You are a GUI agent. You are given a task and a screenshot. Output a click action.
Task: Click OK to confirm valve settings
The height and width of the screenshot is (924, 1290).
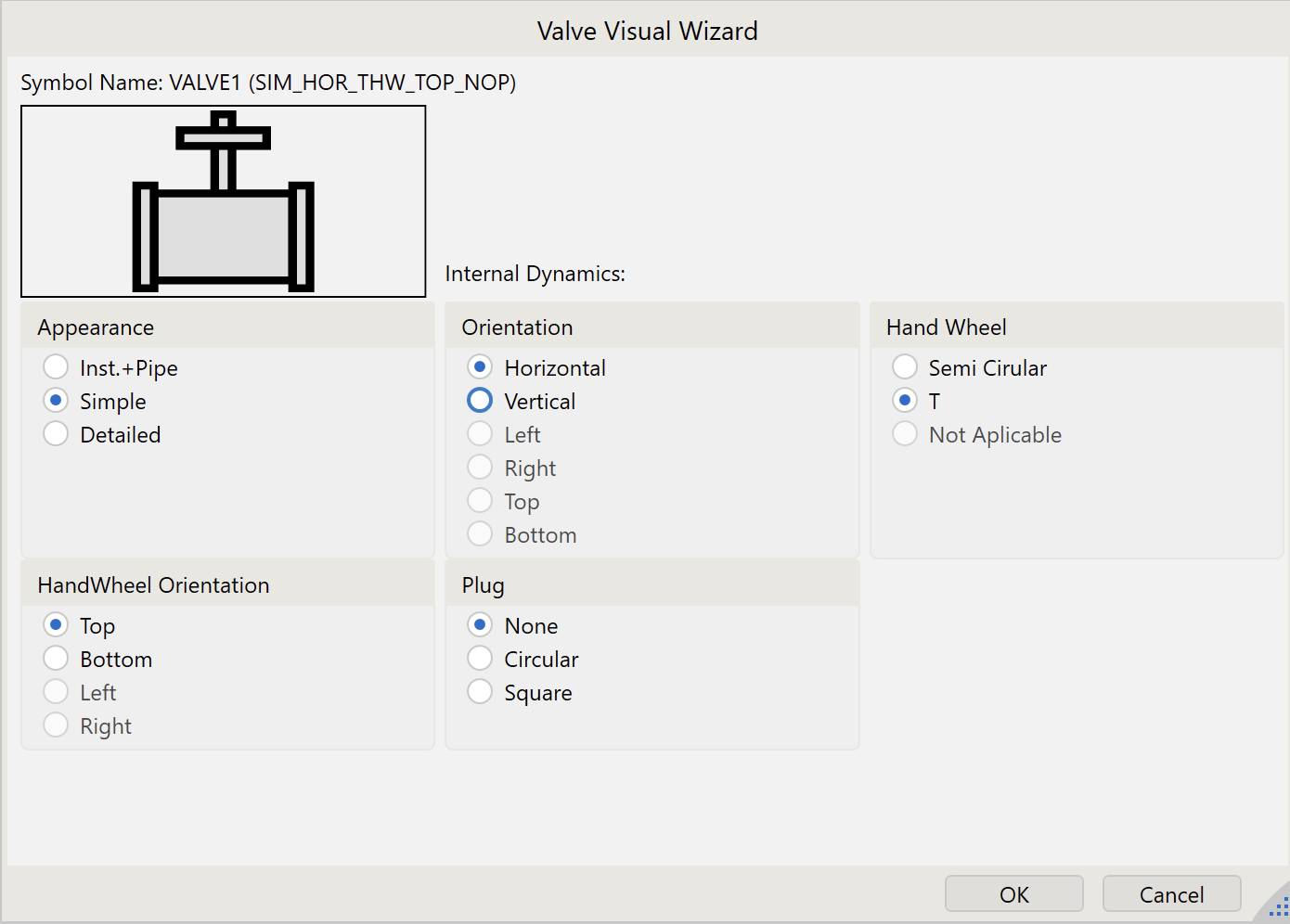click(1013, 894)
